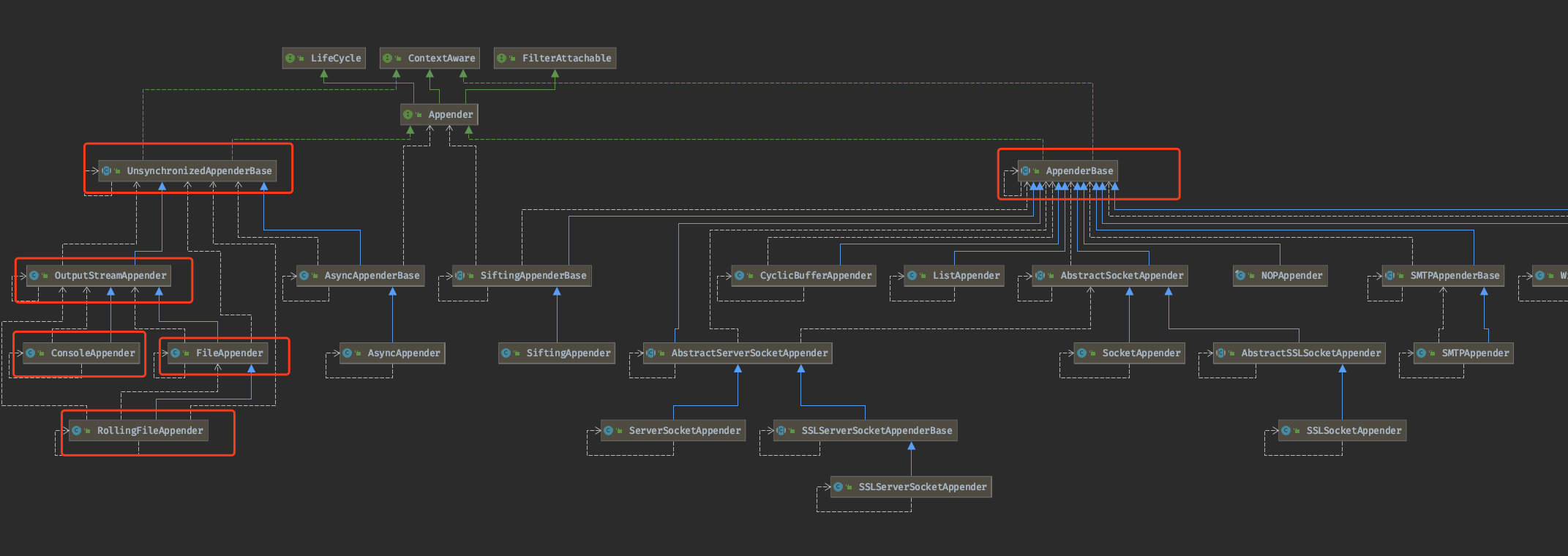
Task: Select the SiftingAppender node
Action: (557, 353)
